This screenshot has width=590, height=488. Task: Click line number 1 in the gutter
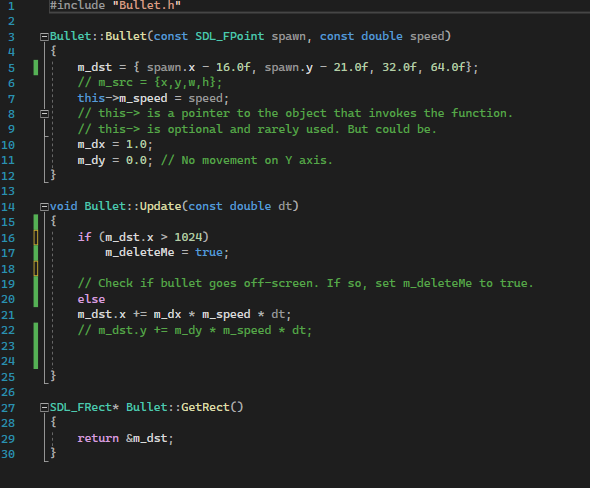pos(11,6)
